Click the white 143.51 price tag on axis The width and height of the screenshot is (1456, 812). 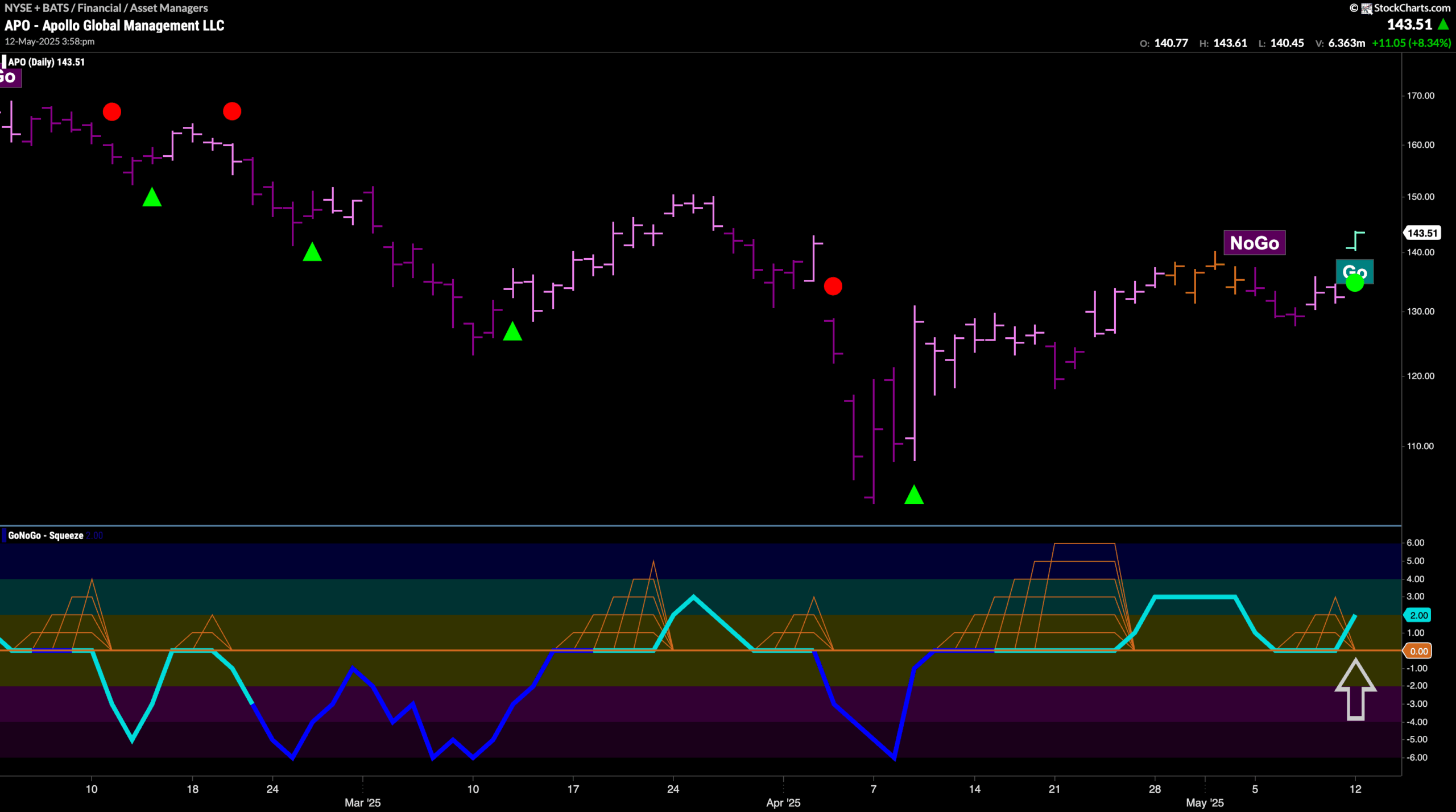click(1422, 233)
